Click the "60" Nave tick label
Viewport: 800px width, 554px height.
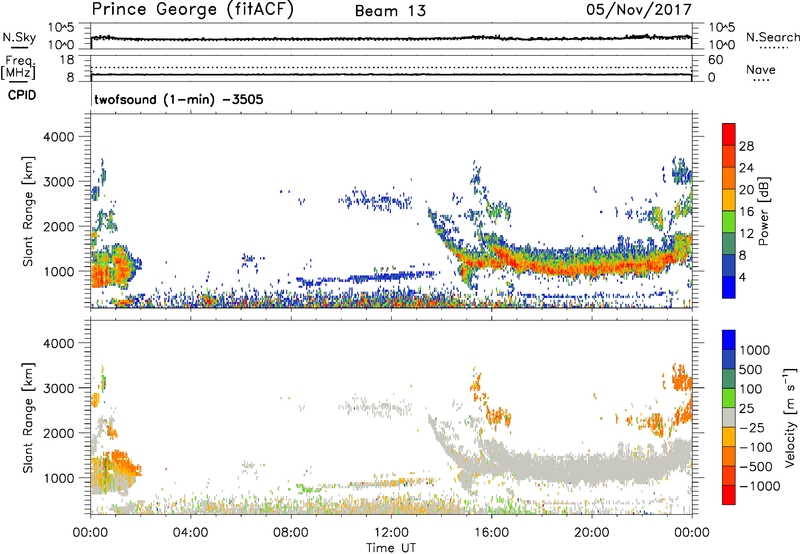[x=715, y=60]
